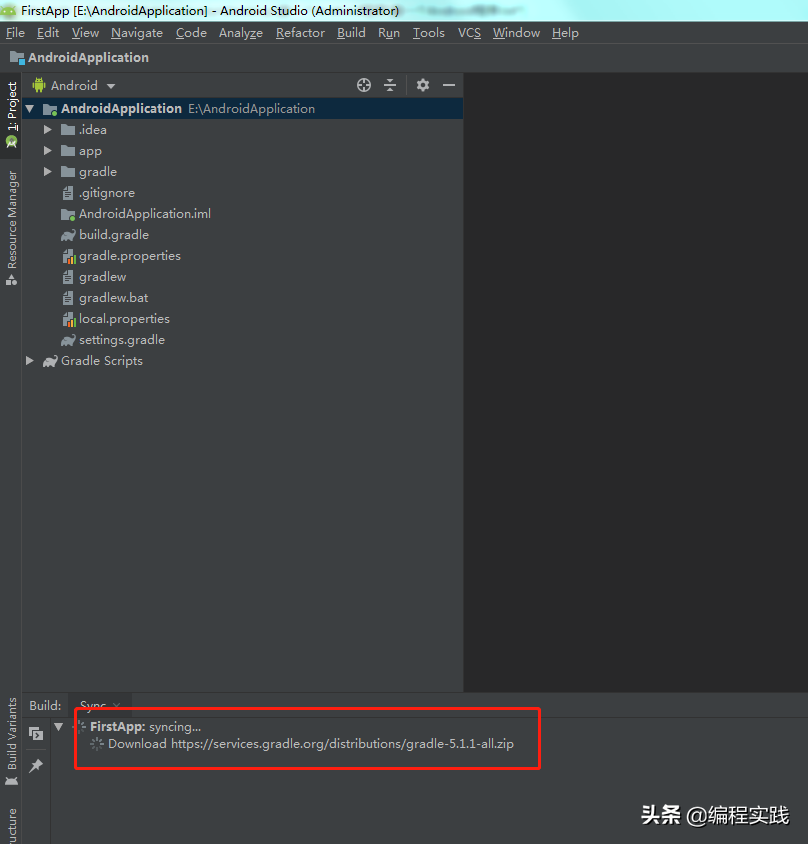
Task: Click the Android robot icon in view selector
Action: coord(39,85)
